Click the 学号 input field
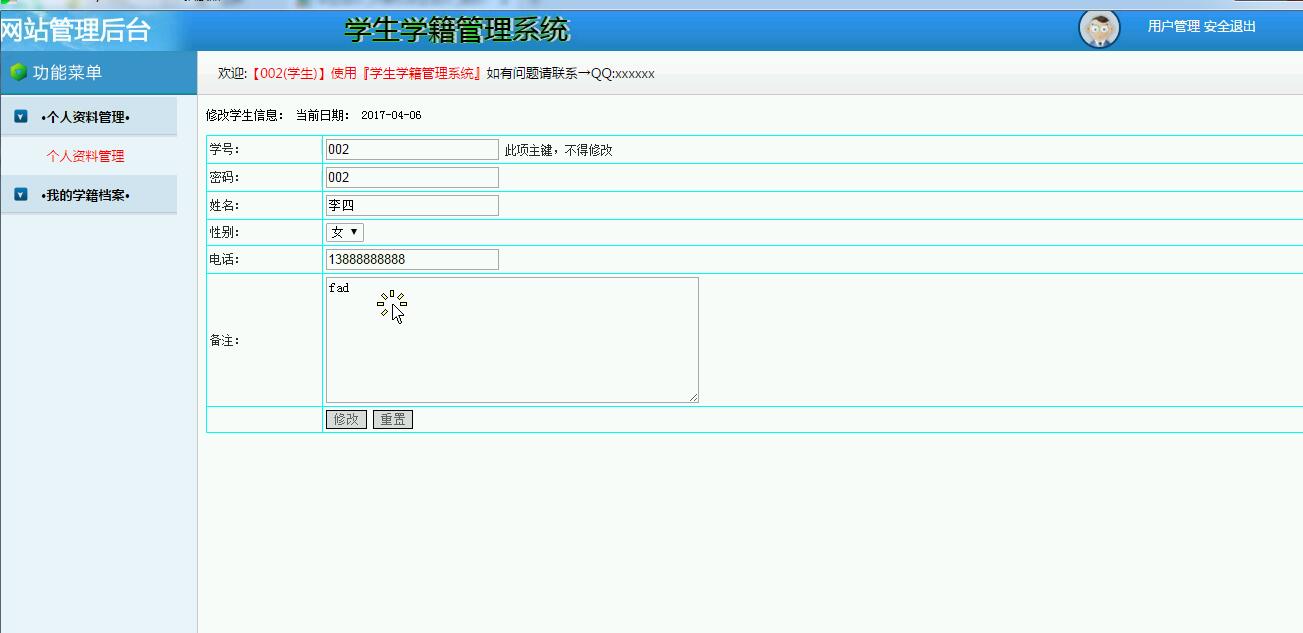The image size is (1303, 633). tap(412, 150)
